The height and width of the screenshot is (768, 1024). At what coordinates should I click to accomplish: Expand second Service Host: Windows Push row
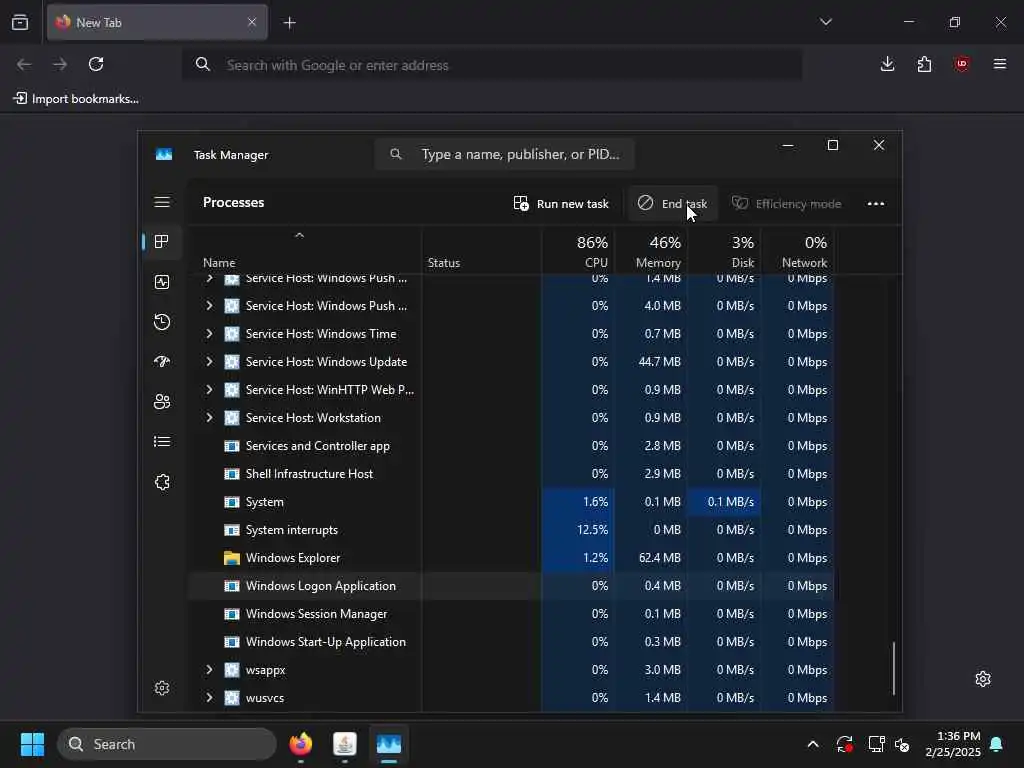tap(209, 306)
